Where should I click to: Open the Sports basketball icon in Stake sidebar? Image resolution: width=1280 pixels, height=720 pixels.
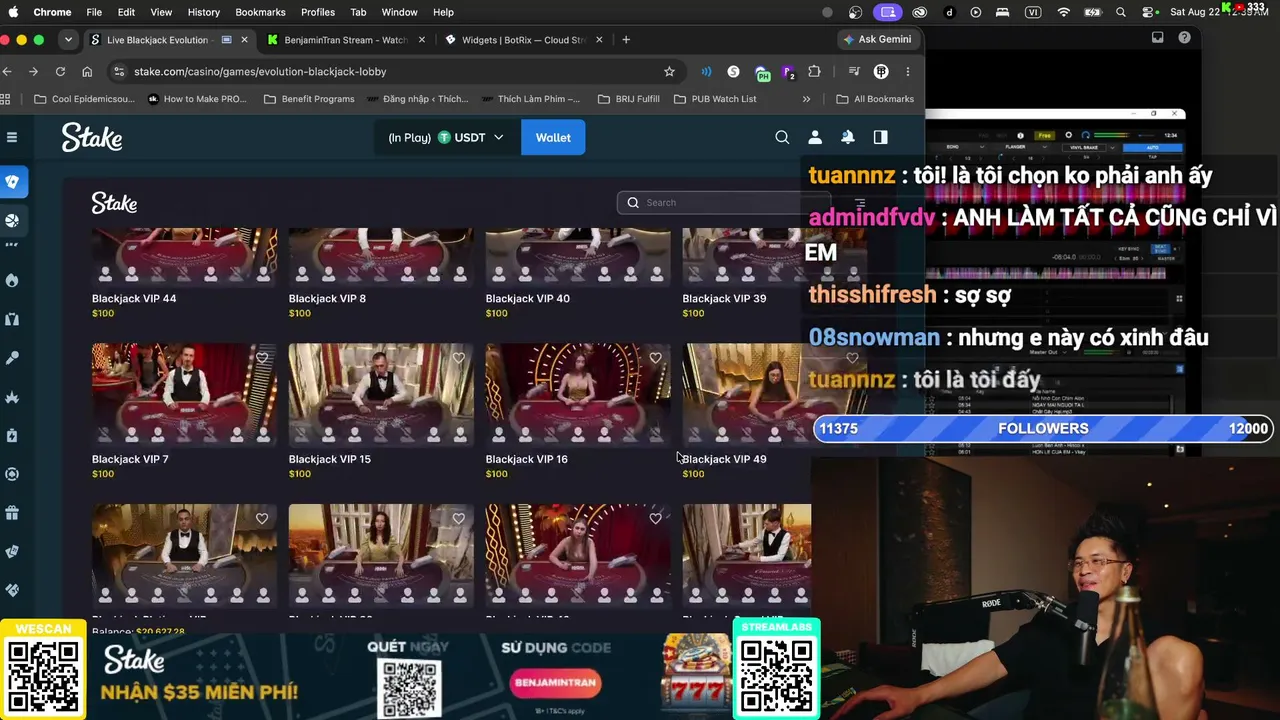point(12,220)
